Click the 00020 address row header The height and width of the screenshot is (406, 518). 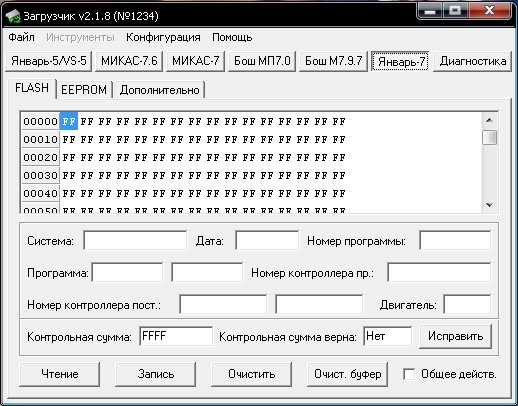tap(40, 157)
